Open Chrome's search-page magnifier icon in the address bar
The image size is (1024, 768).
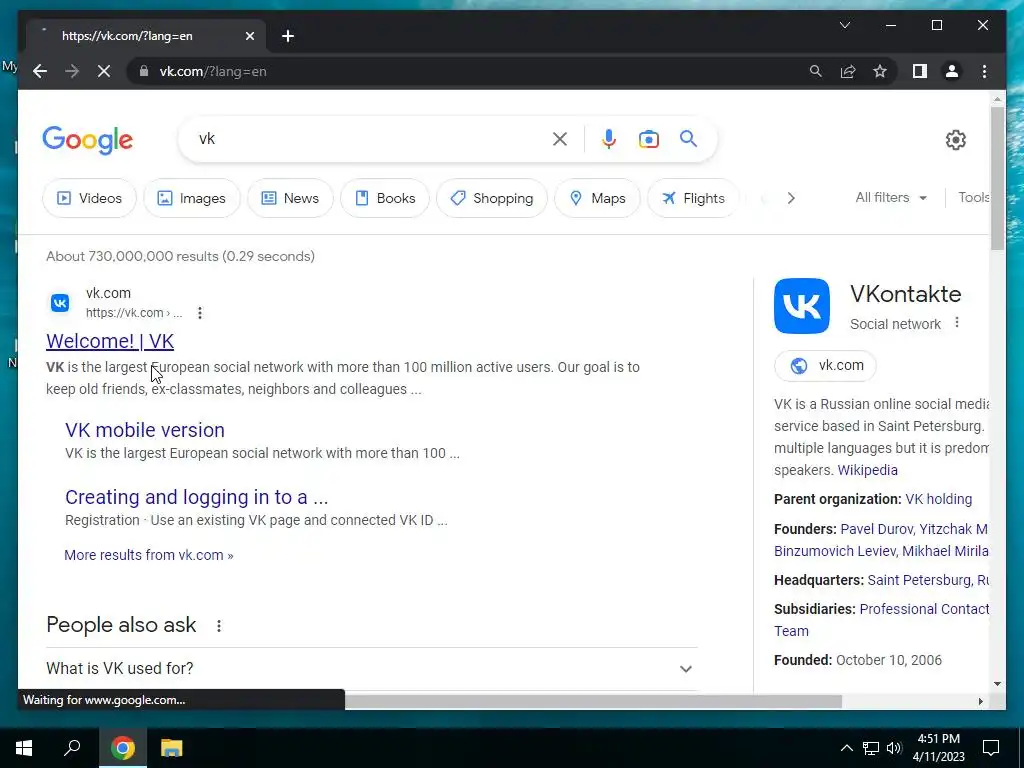tap(815, 71)
